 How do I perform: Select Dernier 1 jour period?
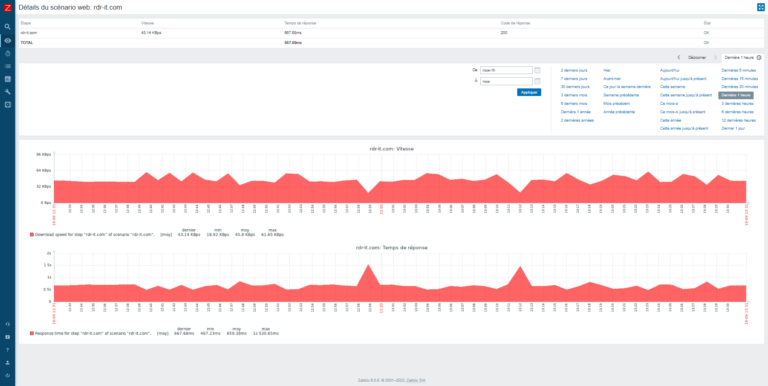733,128
